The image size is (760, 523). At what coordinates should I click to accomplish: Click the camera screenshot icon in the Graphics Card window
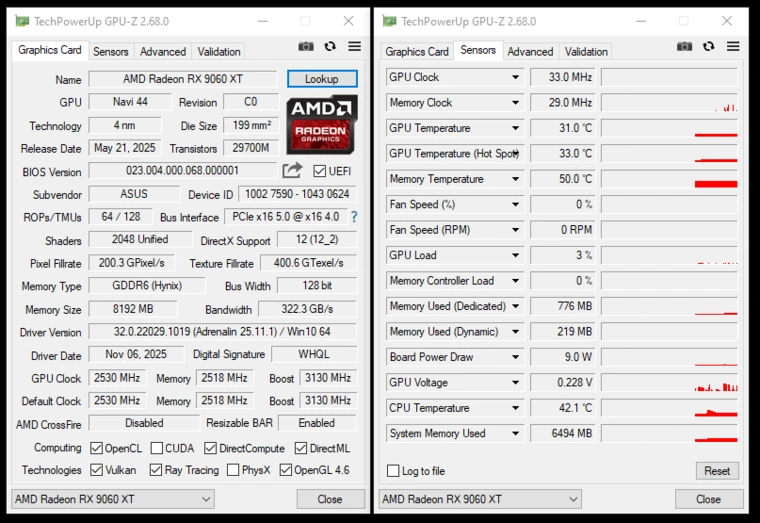(306, 47)
